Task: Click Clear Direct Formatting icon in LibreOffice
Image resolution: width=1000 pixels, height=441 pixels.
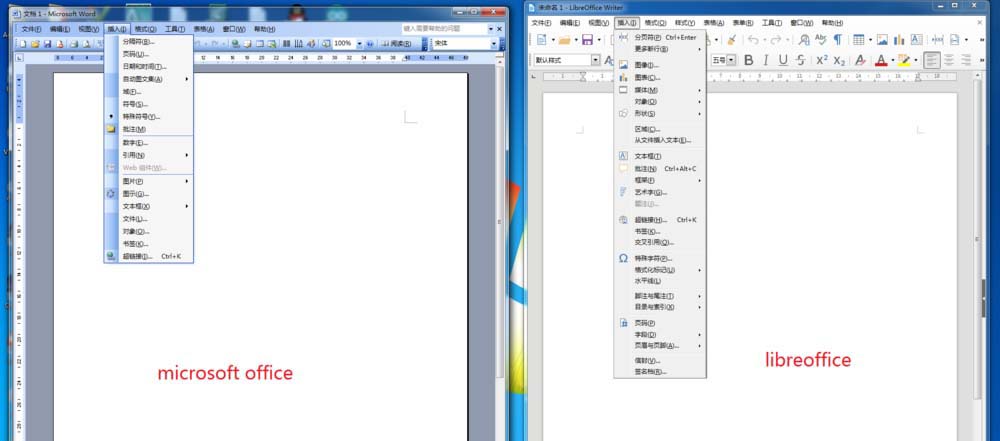Action: [x=860, y=60]
